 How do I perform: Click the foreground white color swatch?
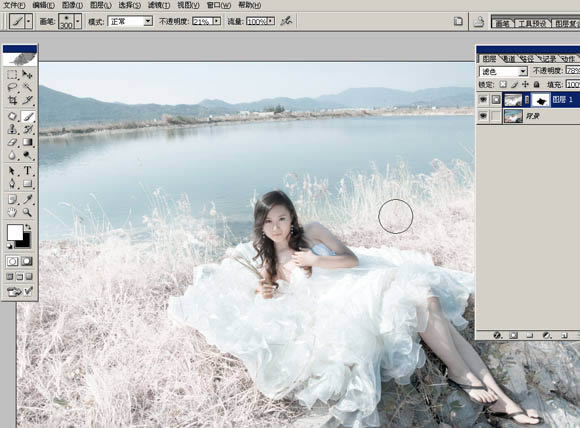pos(15,233)
